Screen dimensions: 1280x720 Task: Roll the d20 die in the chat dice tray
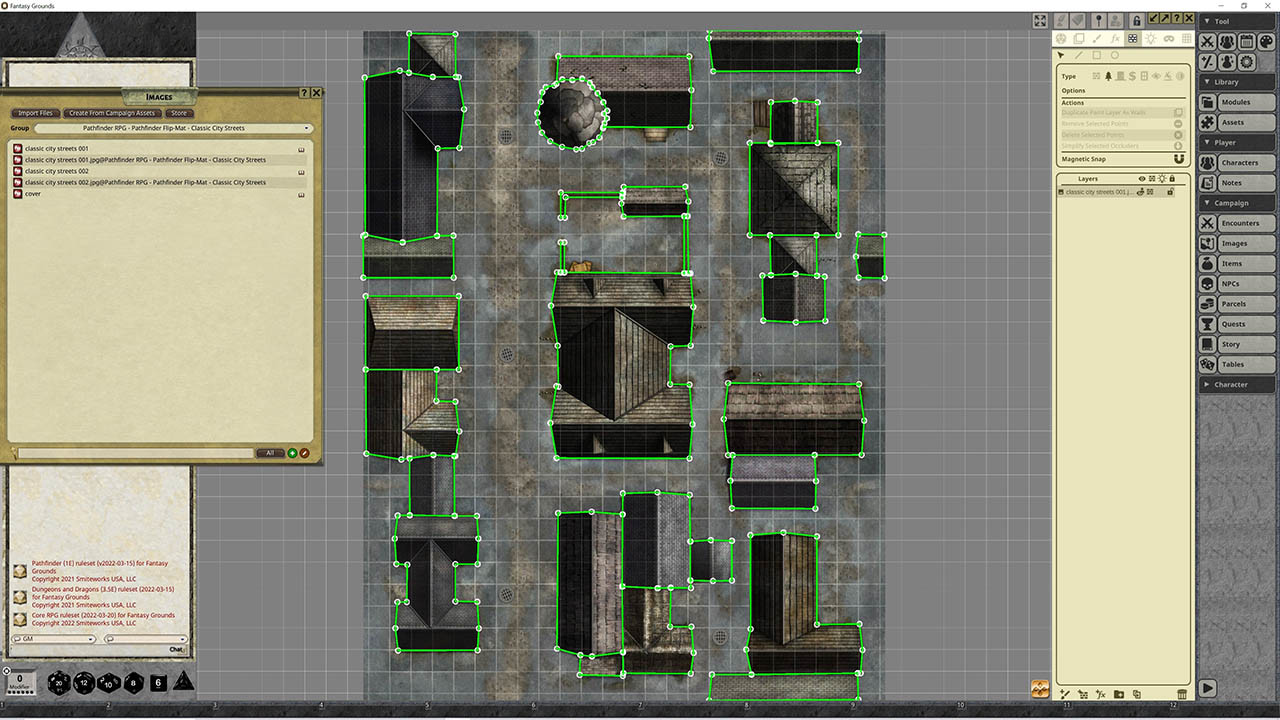coord(59,683)
